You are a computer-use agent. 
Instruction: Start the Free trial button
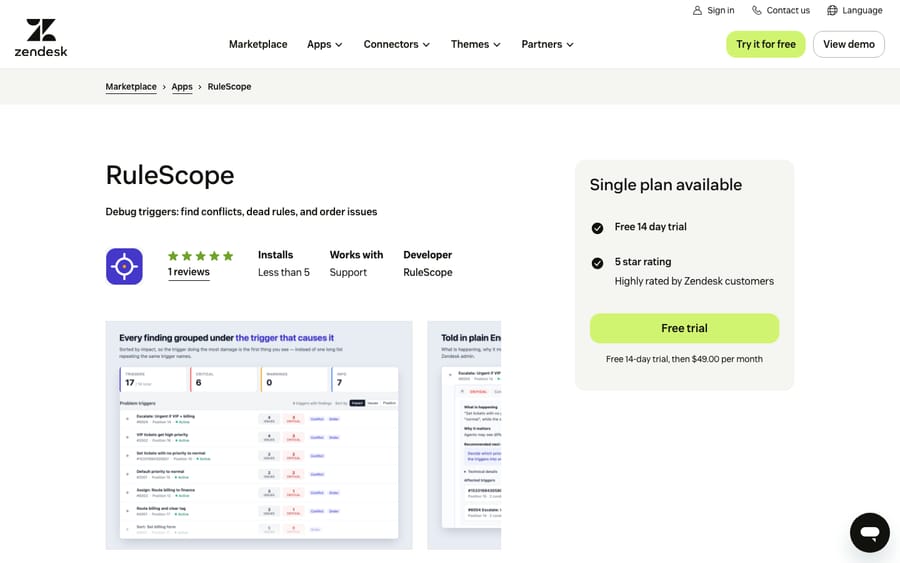pyautogui.click(x=684, y=328)
